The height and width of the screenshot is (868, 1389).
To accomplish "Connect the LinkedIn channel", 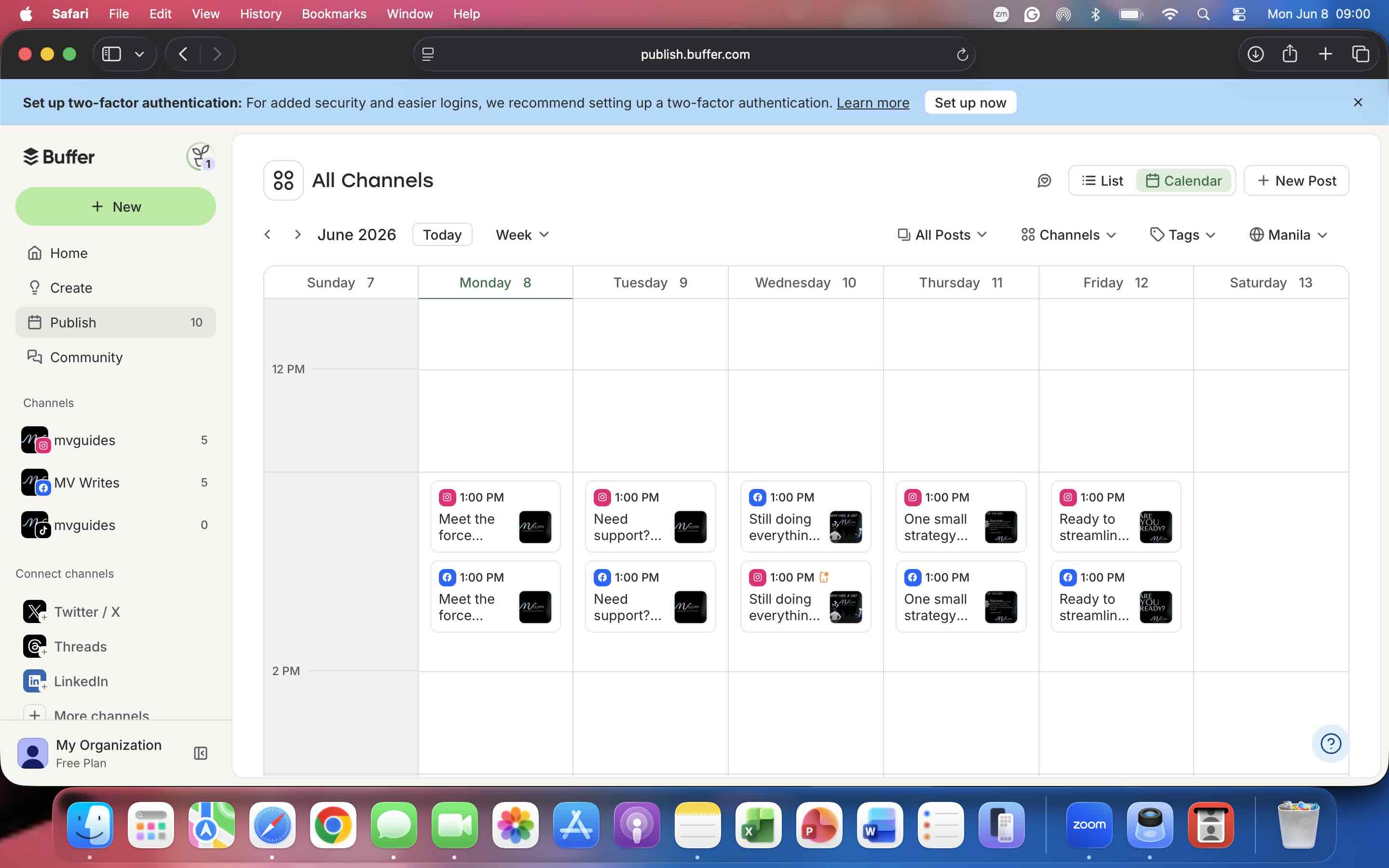I will point(115,681).
